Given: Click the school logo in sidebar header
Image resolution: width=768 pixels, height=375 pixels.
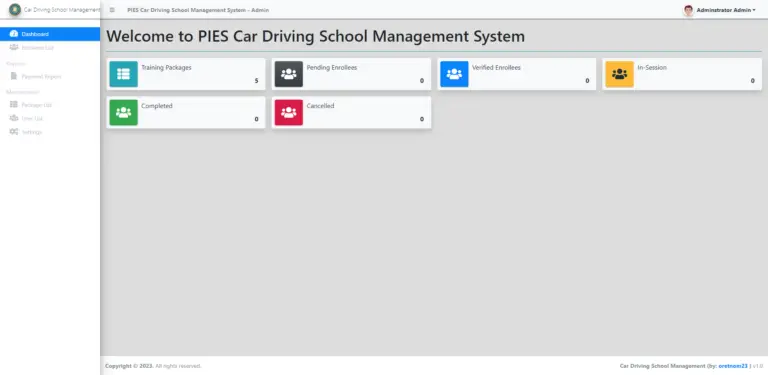Looking at the screenshot, I should pyautogui.click(x=15, y=9).
